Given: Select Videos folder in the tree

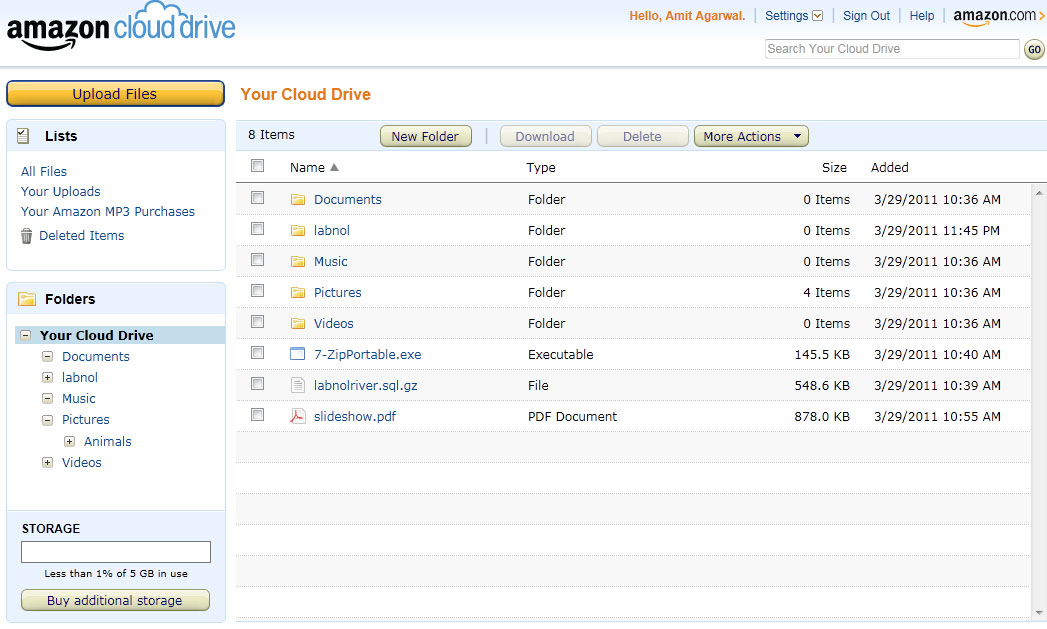Looking at the screenshot, I should point(82,463).
